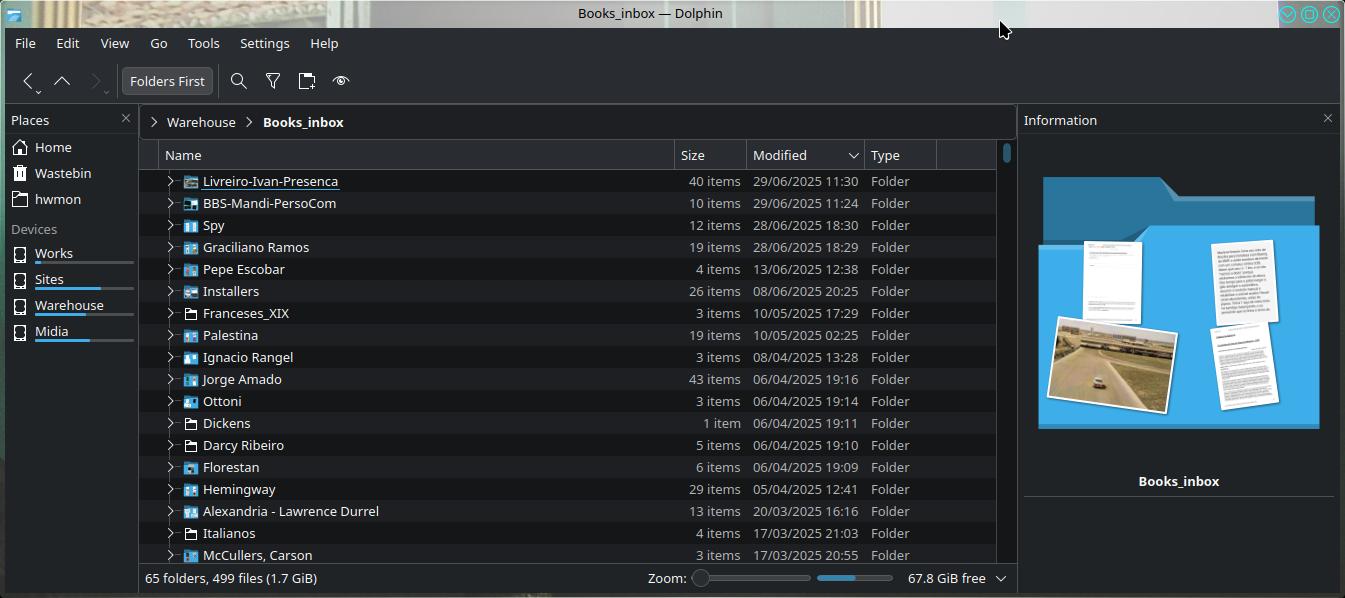
Task: Click the Installers folder icon
Action: pyautogui.click(x=191, y=292)
